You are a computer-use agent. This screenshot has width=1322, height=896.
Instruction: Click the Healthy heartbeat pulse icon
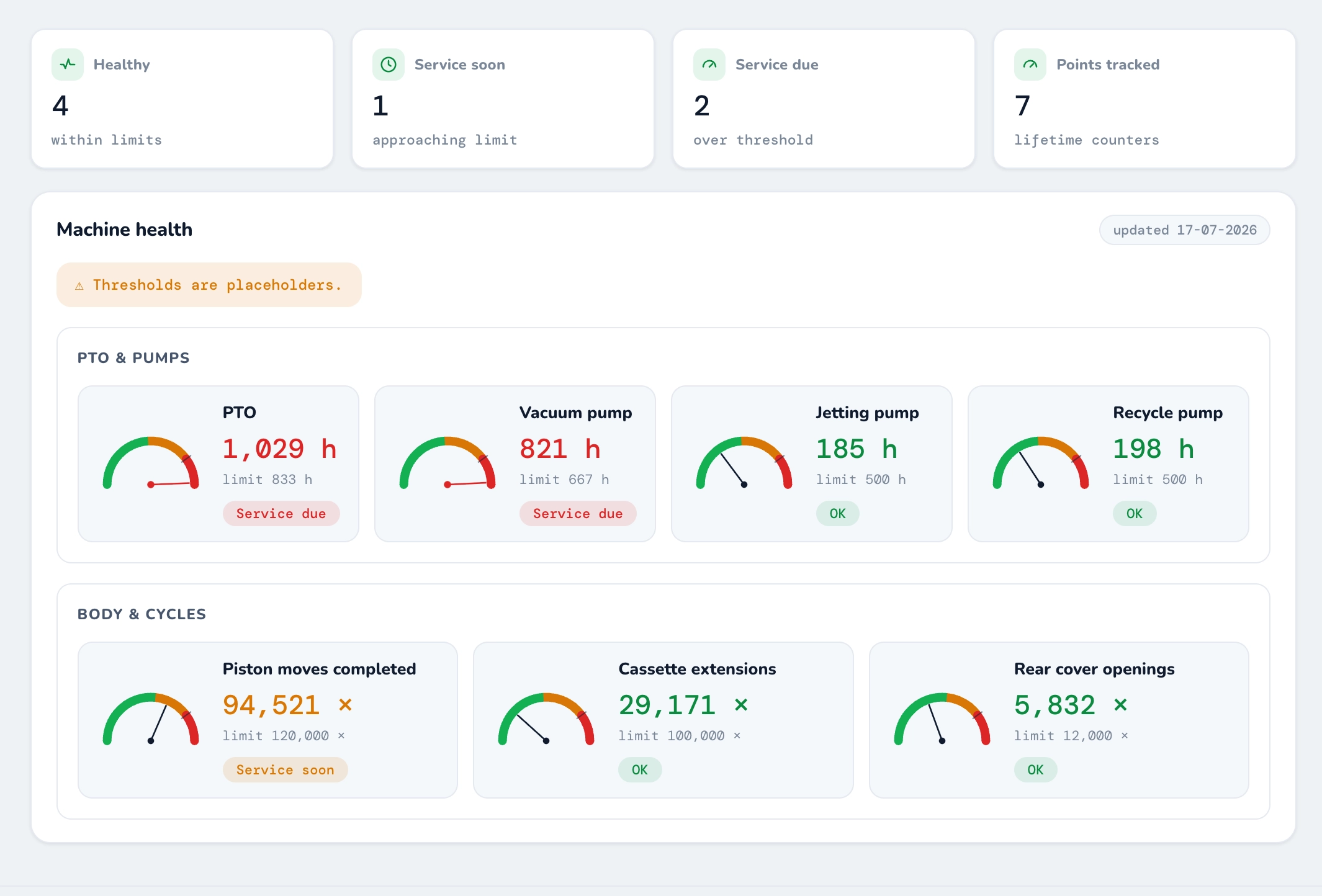(x=68, y=65)
